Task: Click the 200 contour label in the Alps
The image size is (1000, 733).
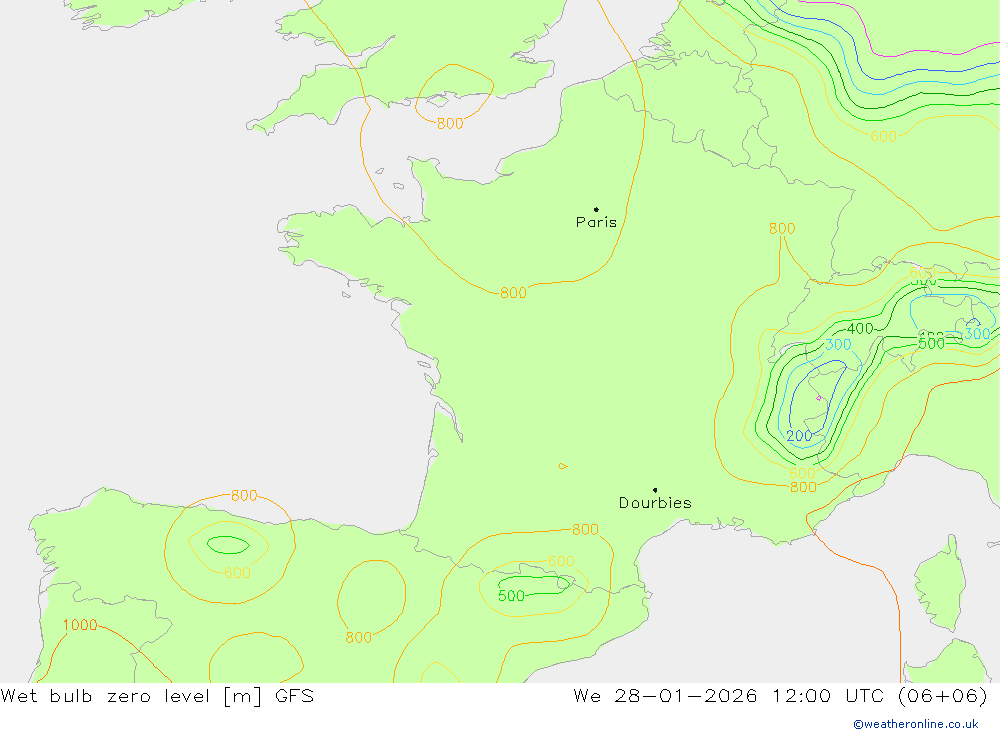Action: (x=799, y=436)
